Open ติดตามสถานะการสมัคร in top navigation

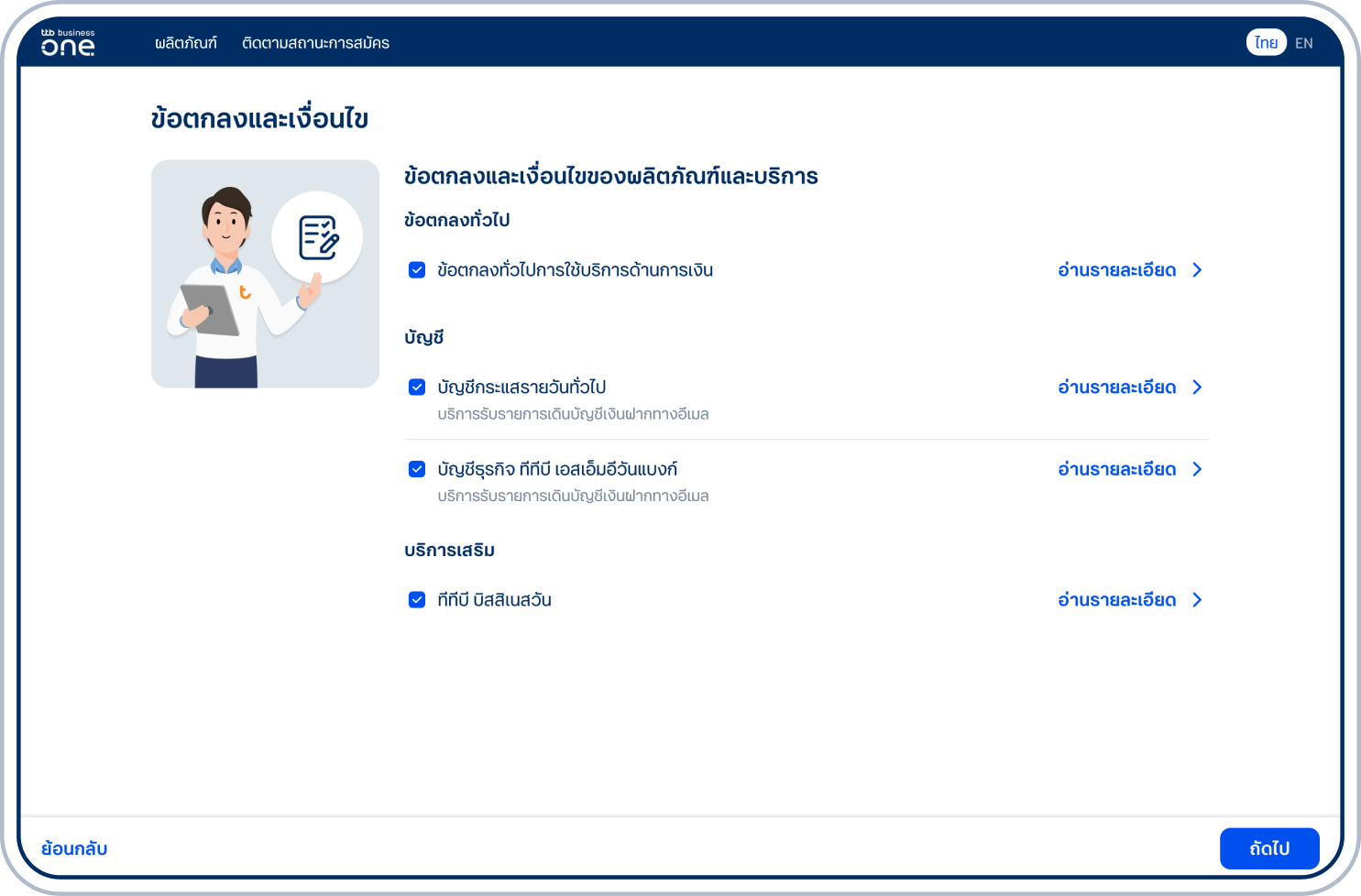pos(315,43)
